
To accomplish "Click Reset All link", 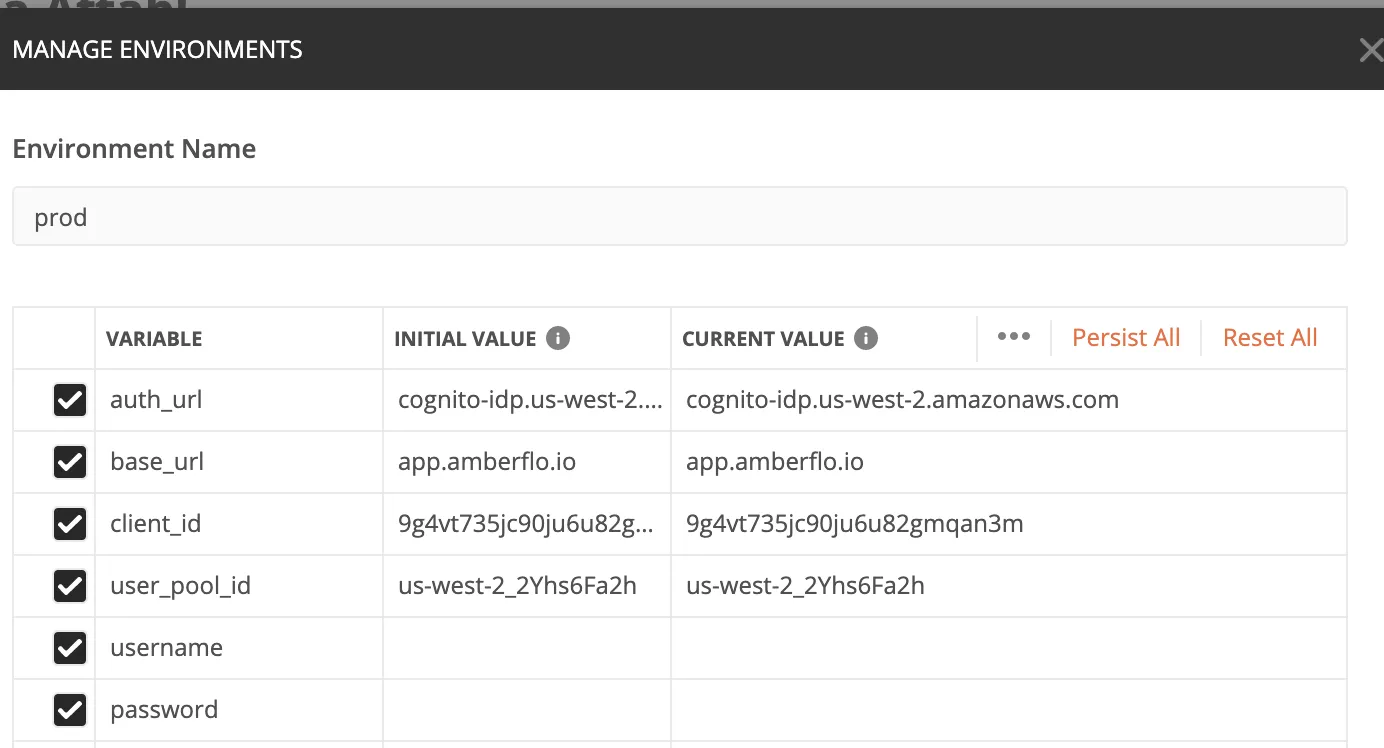I will [x=1270, y=338].
